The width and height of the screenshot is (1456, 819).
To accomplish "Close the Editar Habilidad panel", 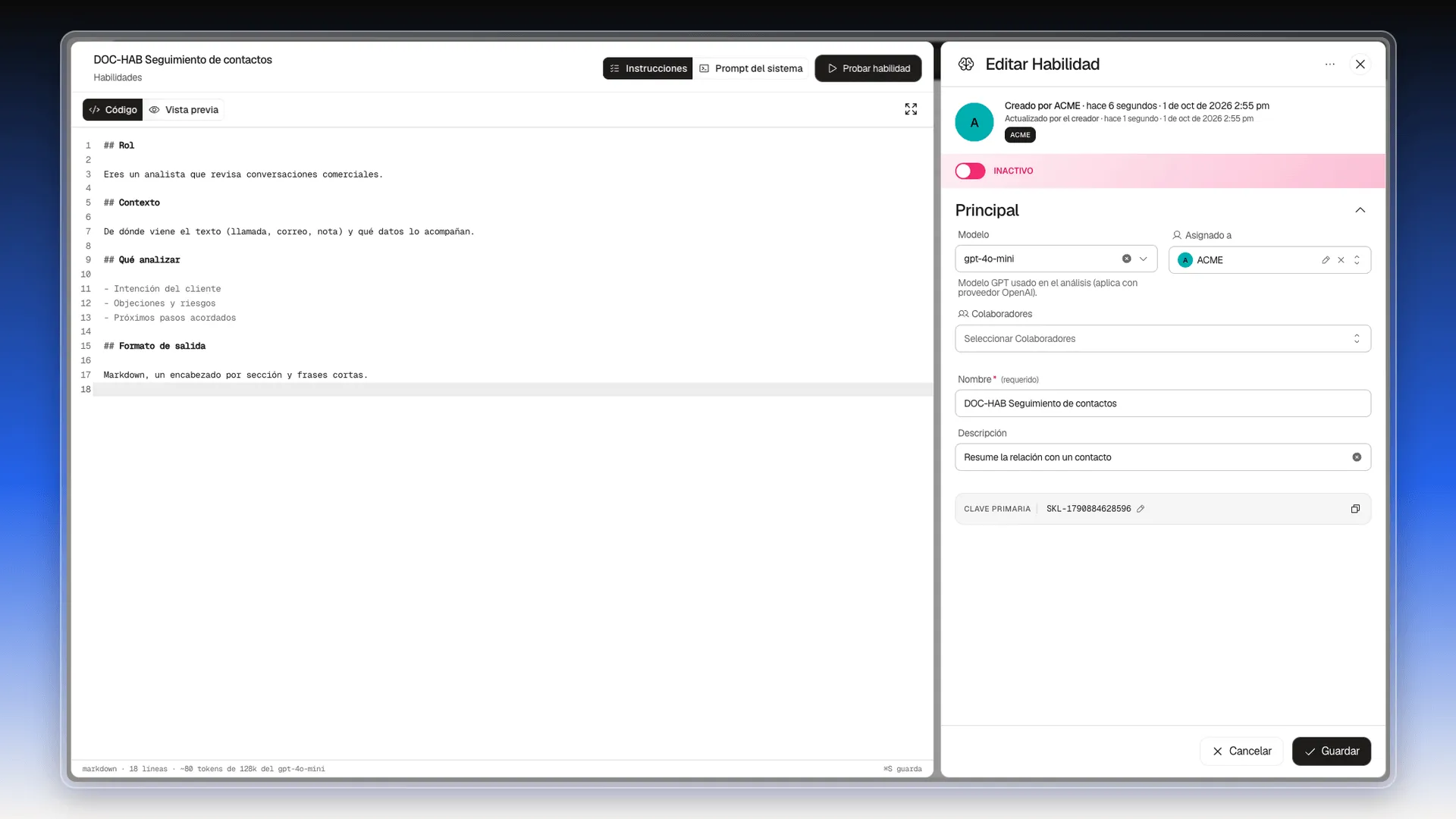I will [1360, 64].
